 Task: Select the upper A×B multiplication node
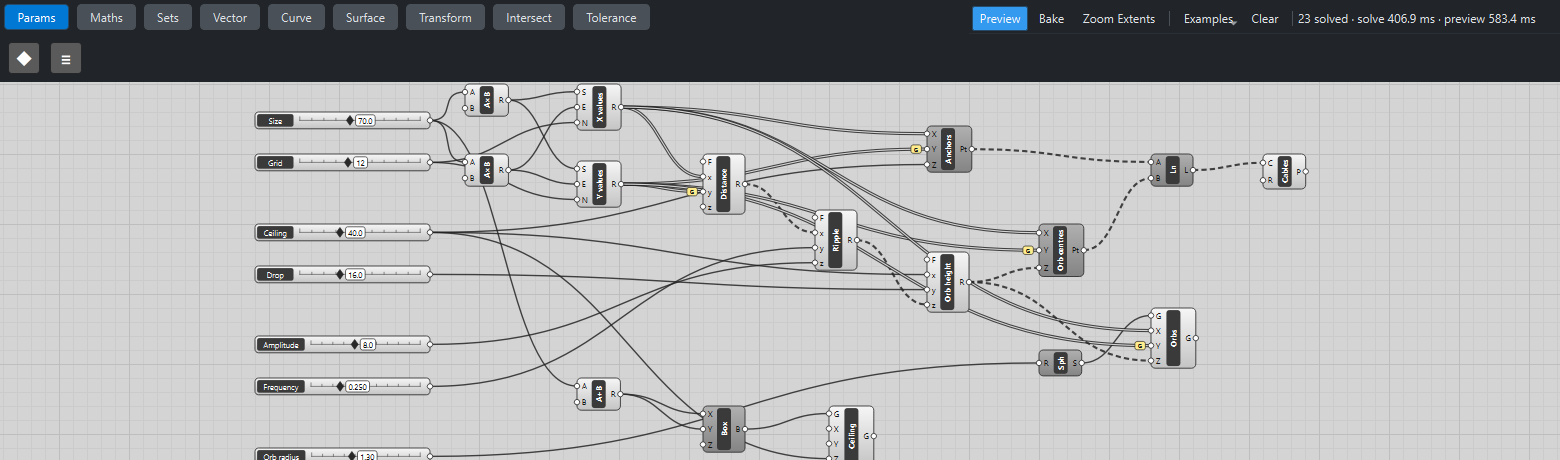tap(487, 100)
